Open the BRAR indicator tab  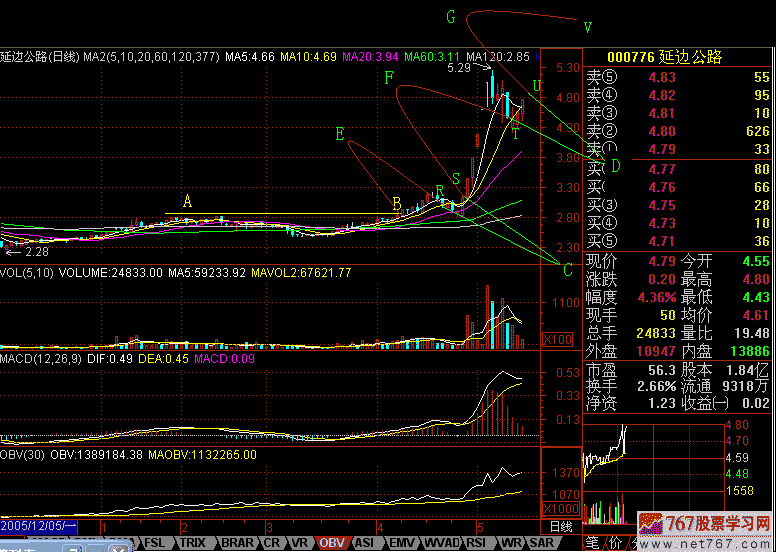click(x=236, y=543)
